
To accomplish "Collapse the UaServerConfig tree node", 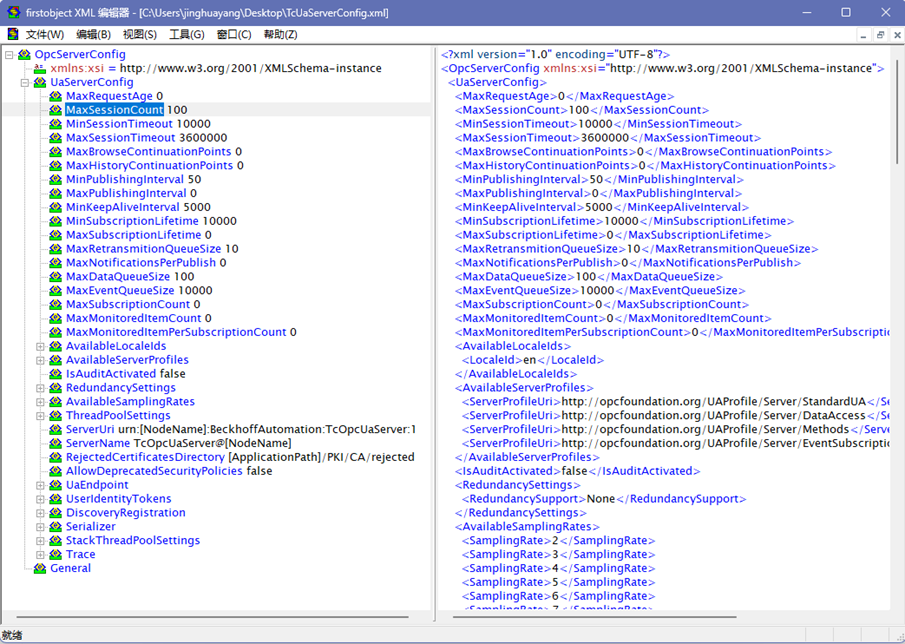I will click(25, 83).
